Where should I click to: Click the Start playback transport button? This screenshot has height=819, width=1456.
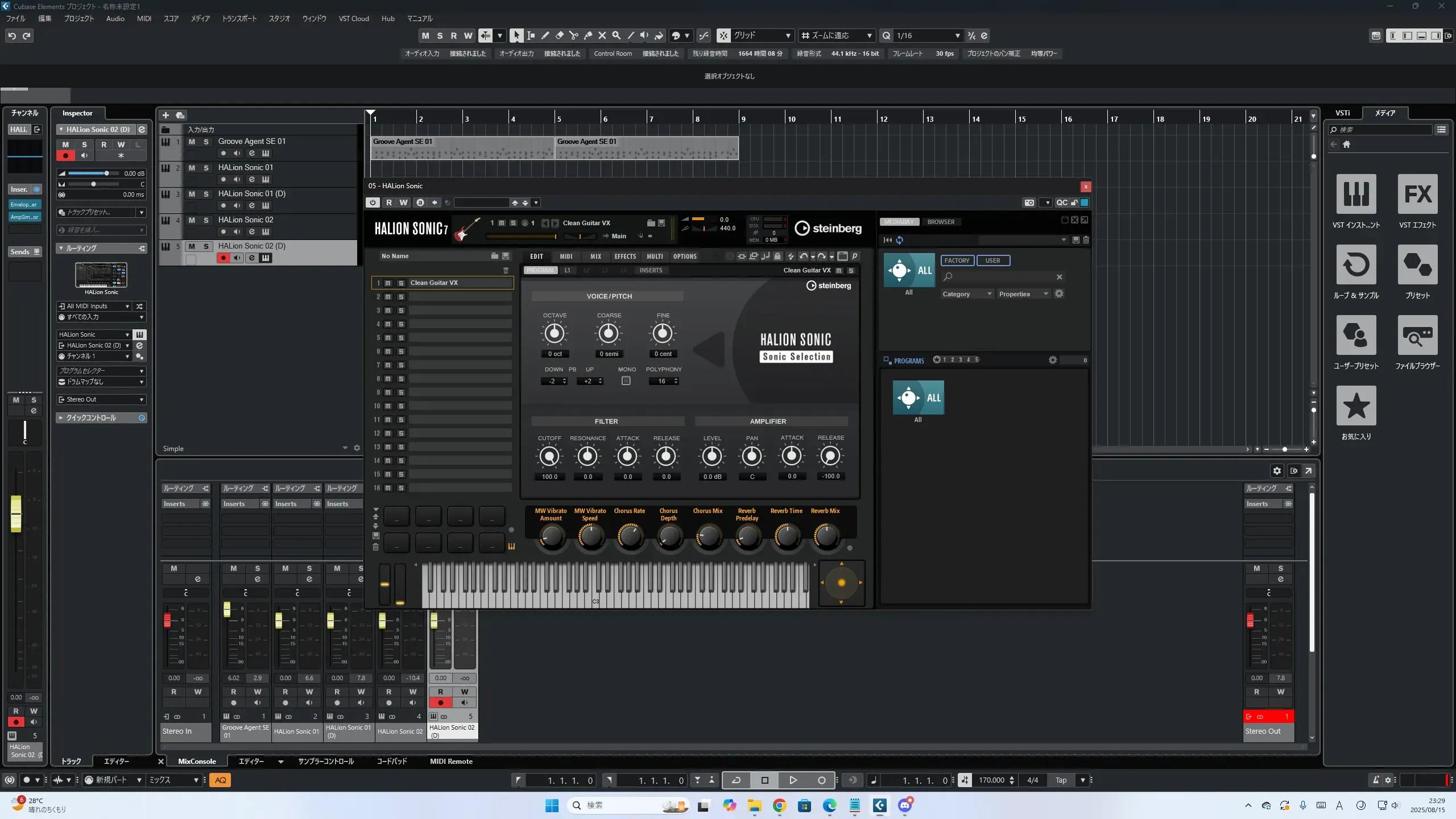[793, 780]
